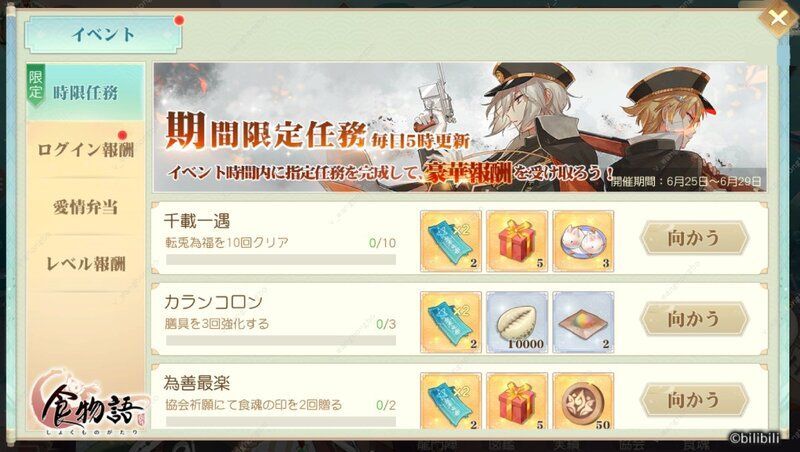Go to 千載一遇 mission via 向かう button
Viewport: 800px width, 452px height.
tap(694, 238)
